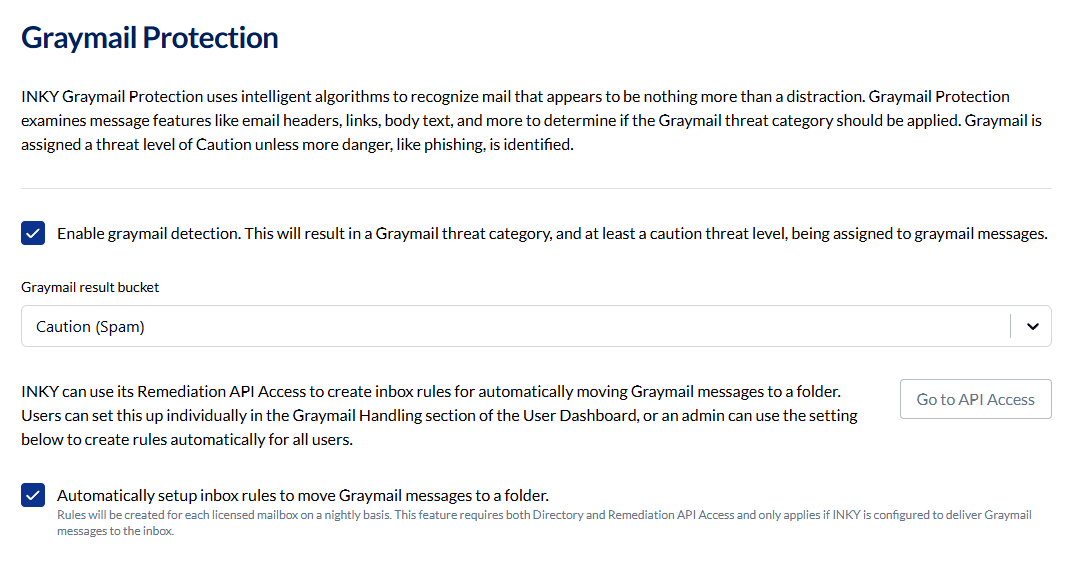Uncheck the Enable graymail detection checkbox
This screenshot has width=1080, height=573.
pos(33,234)
